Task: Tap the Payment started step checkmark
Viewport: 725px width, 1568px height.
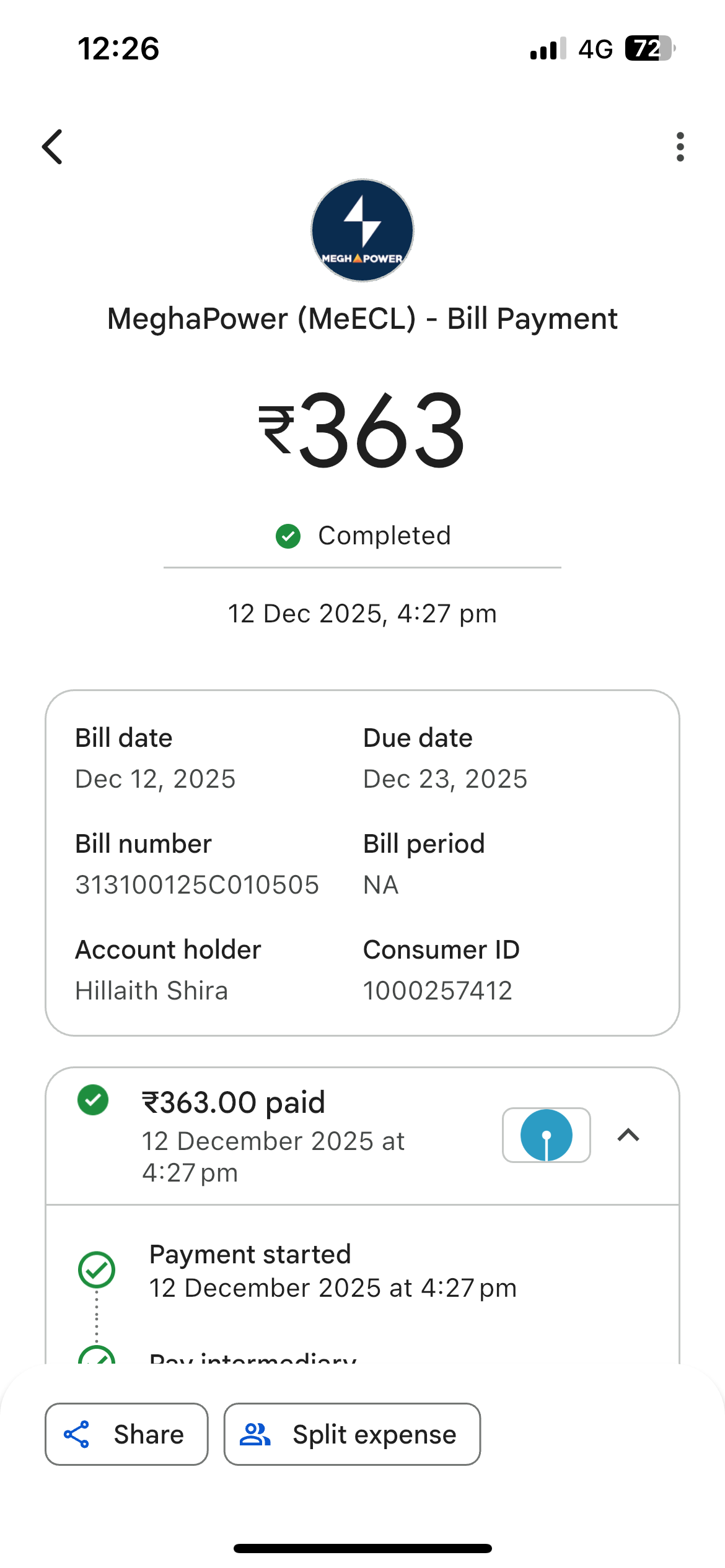Action: [x=97, y=1270]
